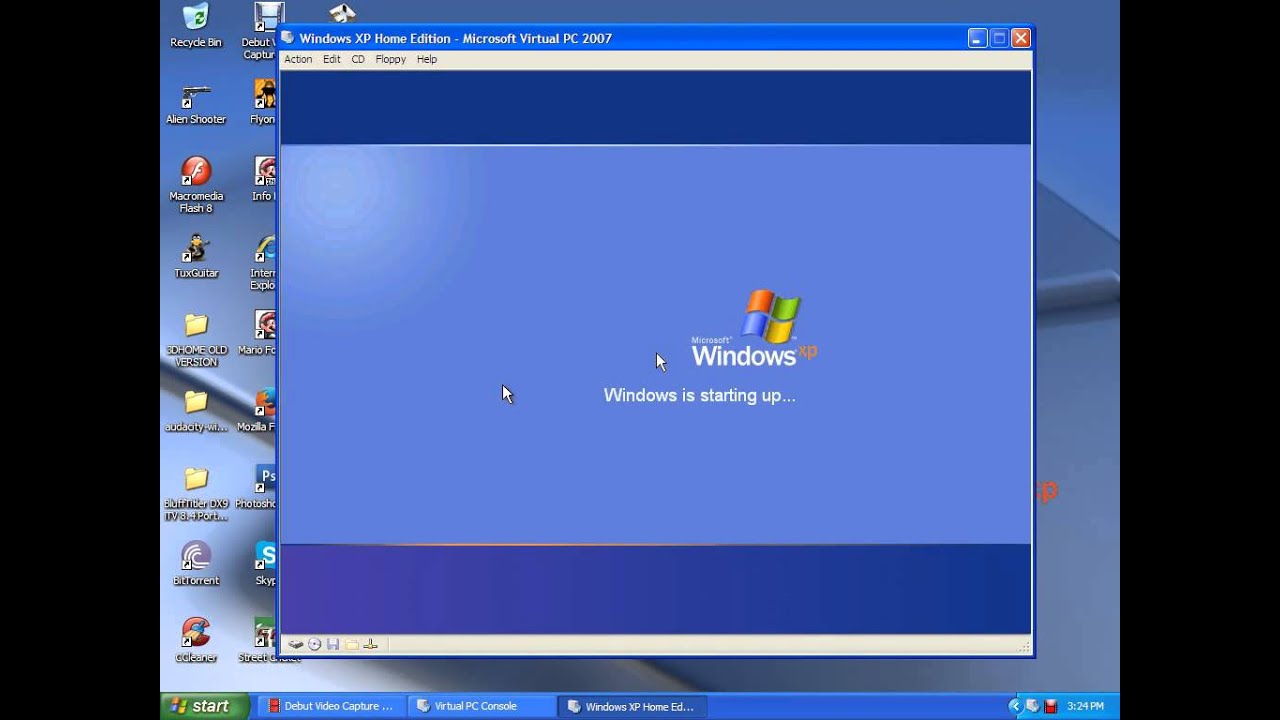Select the Street Cricket desktop shortcut
Image resolution: width=1280 pixels, height=720 pixels.
[260, 641]
